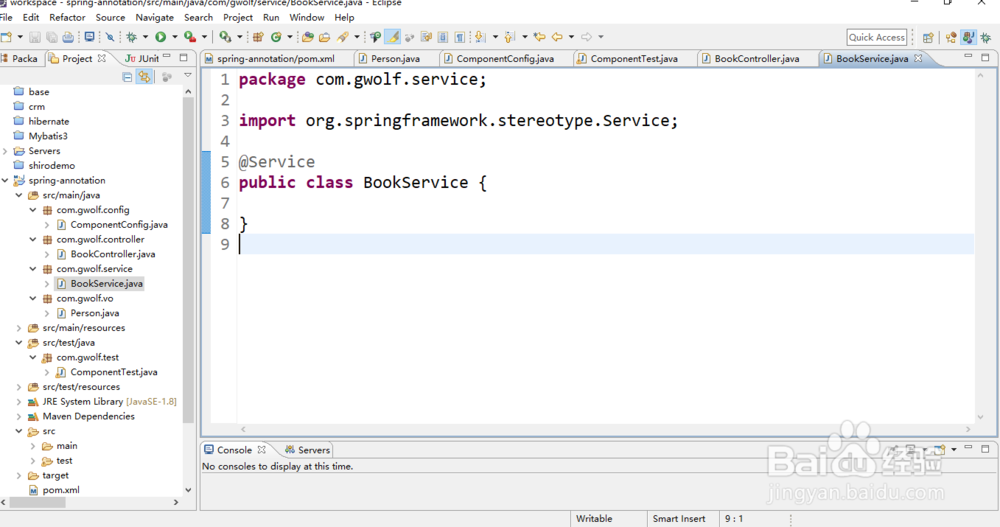Viewport: 1000px width, 527px height.
Task: Select pom.xml in the project tree
Action: (61, 490)
